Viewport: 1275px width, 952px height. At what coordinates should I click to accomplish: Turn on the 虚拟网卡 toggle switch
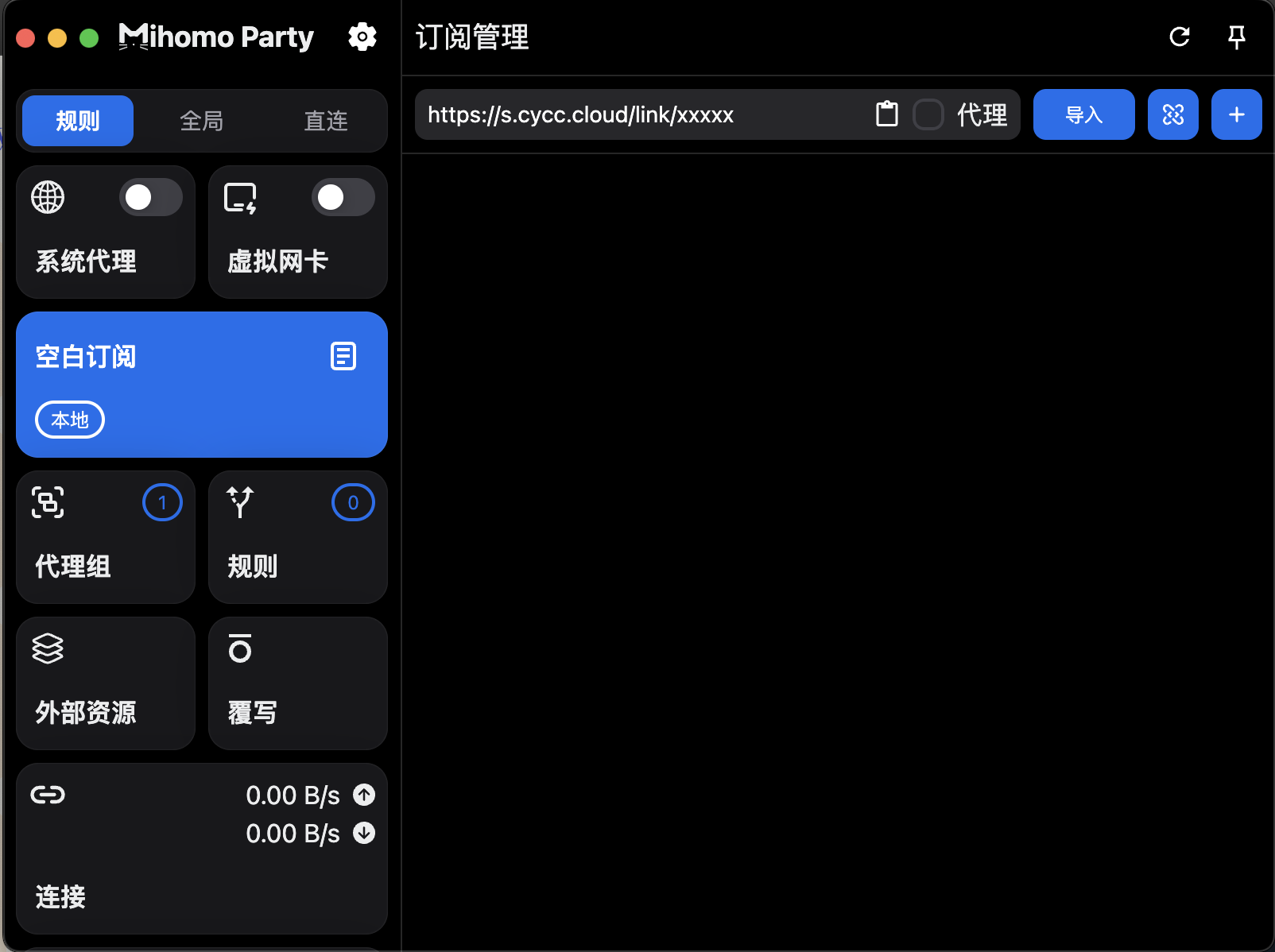click(343, 197)
